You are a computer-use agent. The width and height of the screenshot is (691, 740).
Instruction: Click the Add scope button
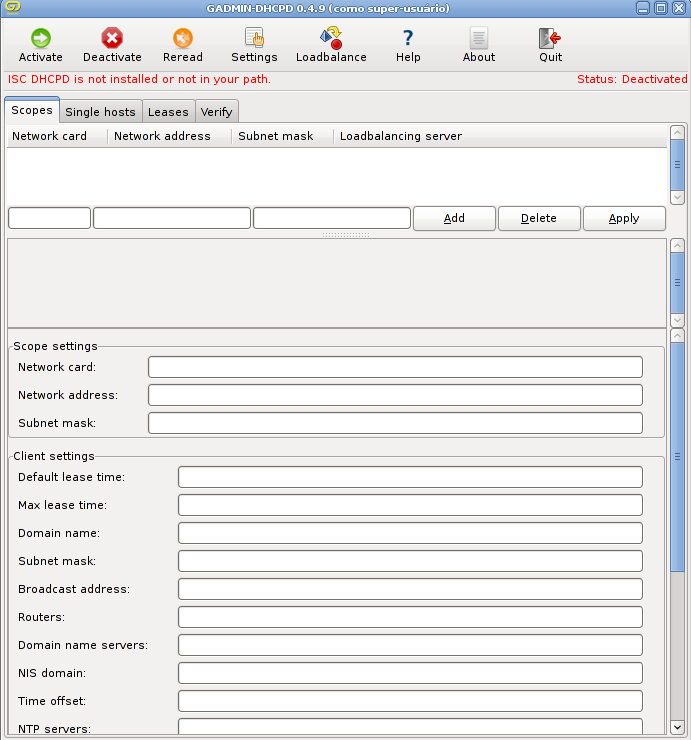454,218
